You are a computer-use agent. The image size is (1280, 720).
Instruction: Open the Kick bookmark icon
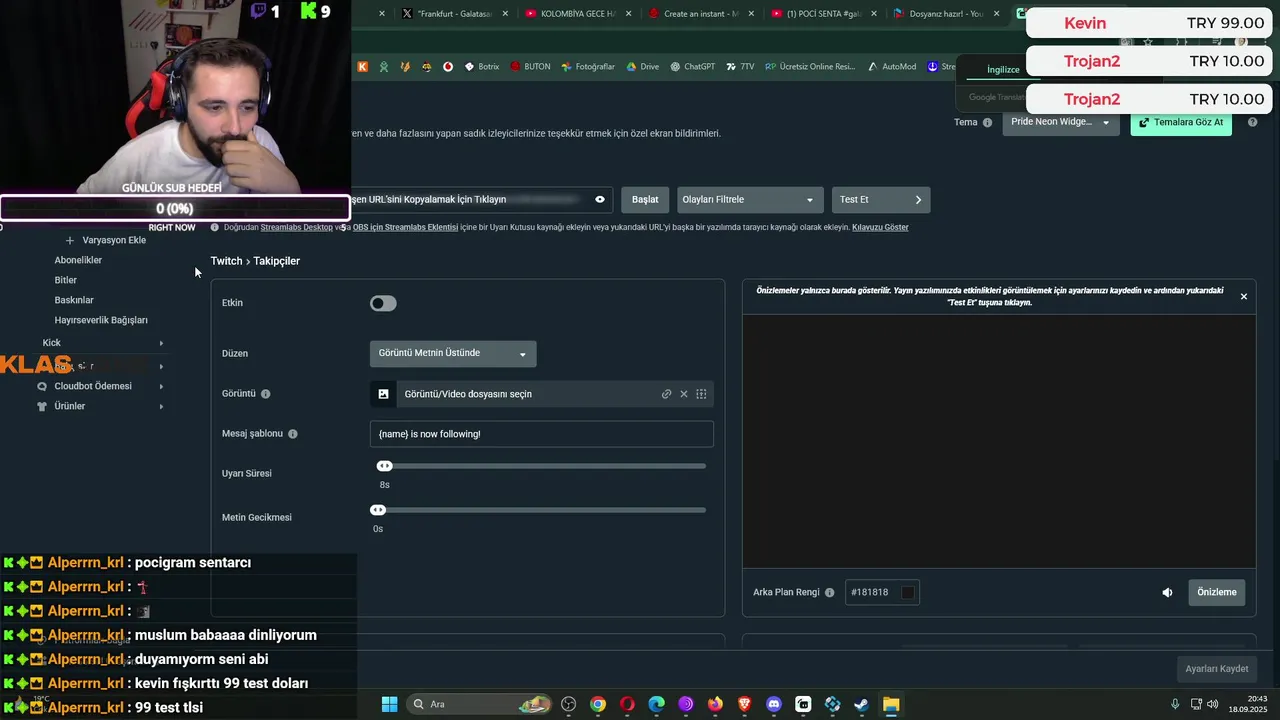point(363,67)
